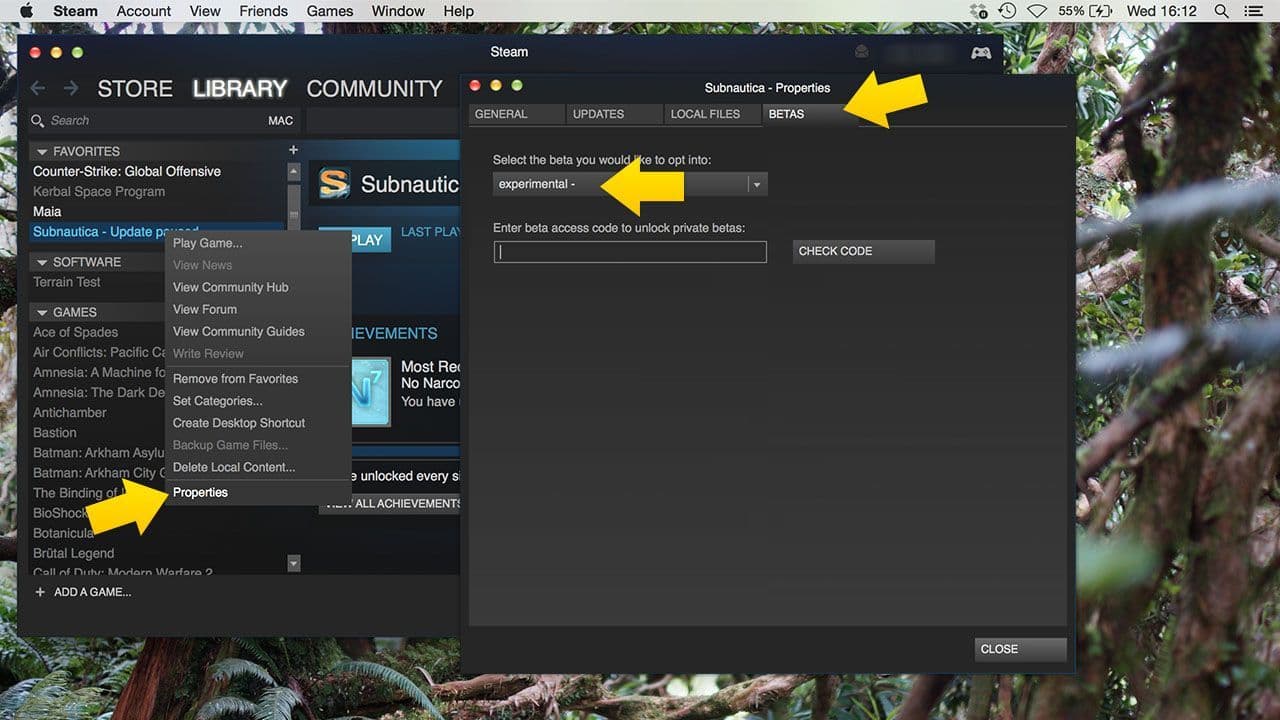Open the Friends menu

tap(262, 11)
